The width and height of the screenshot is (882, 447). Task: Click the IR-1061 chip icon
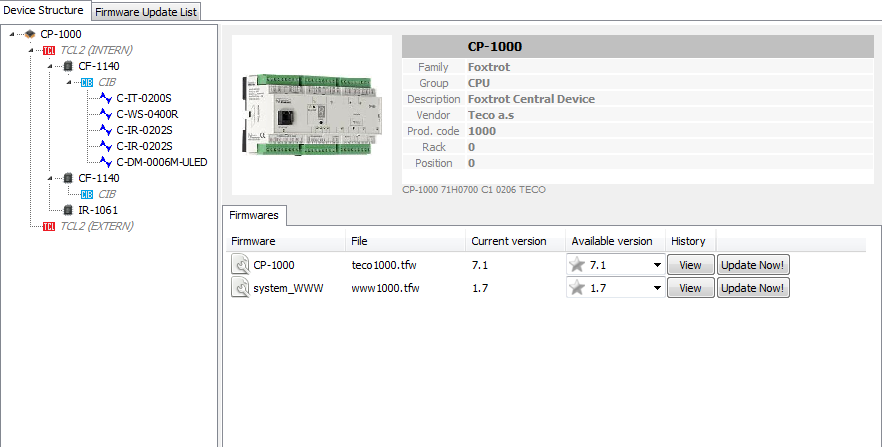[68, 210]
